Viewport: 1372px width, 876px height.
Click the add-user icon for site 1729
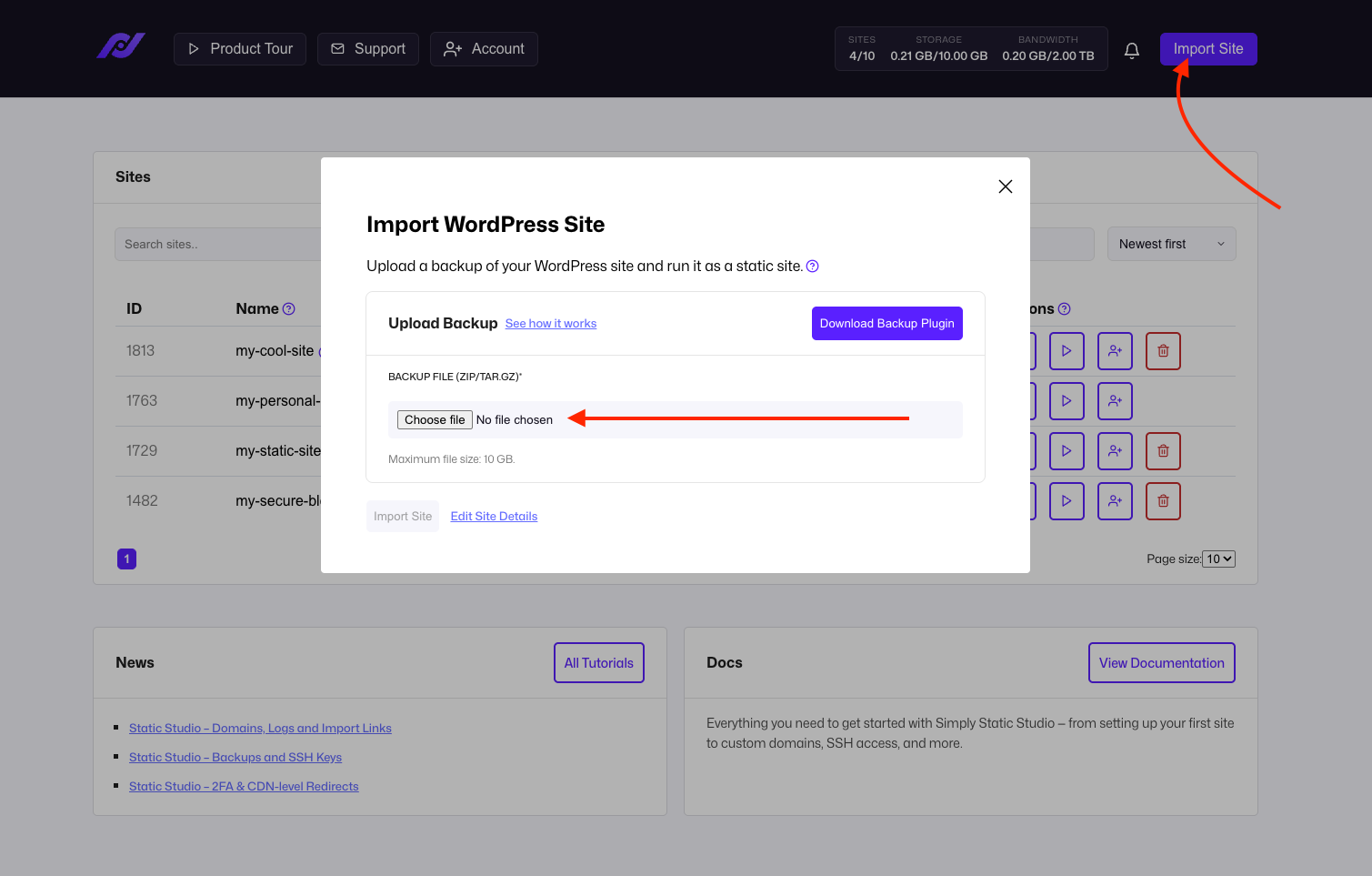[1115, 451]
